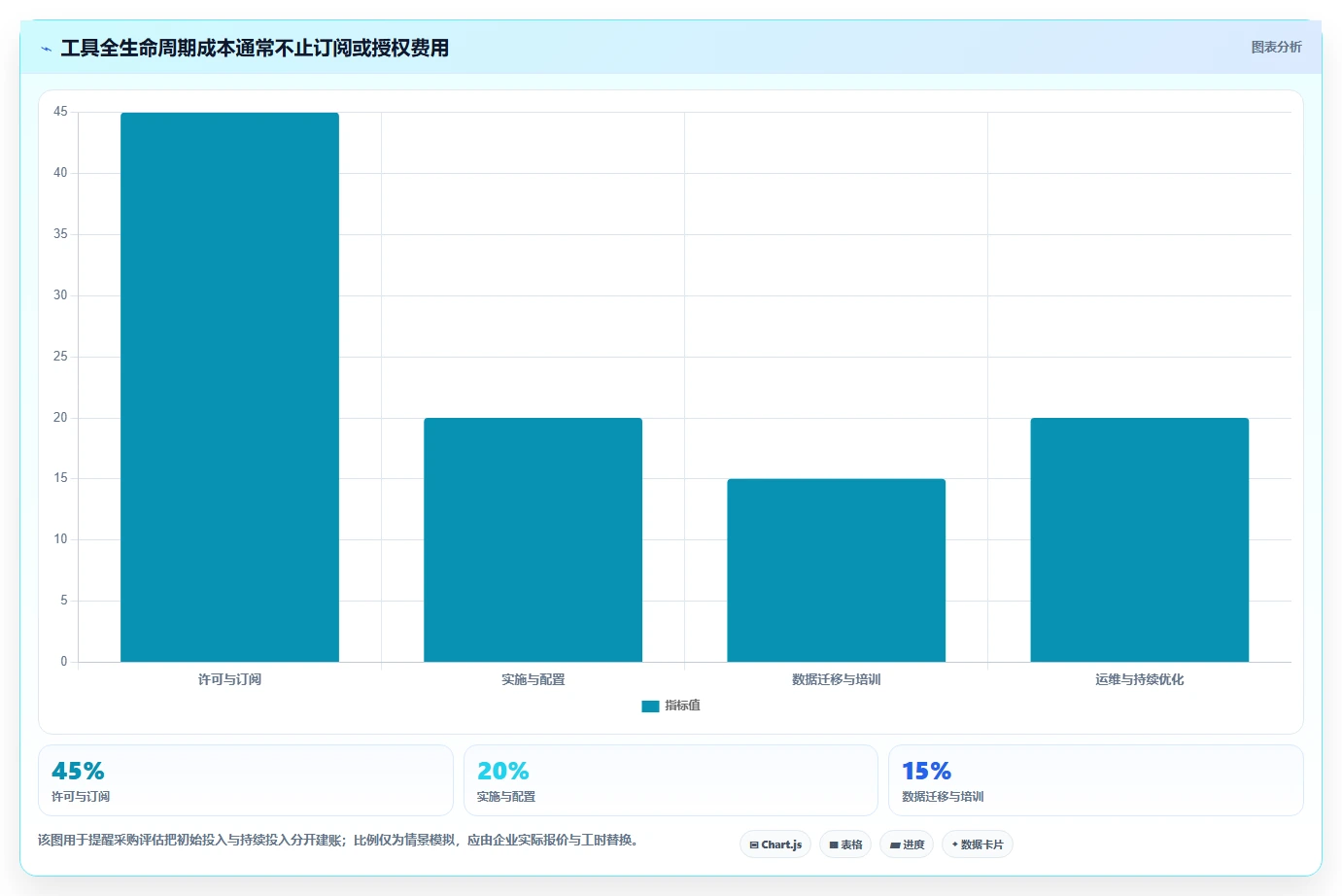Select the 实施与配置 bar in the chart
1342x896 pixels.
click(x=533, y=540)
